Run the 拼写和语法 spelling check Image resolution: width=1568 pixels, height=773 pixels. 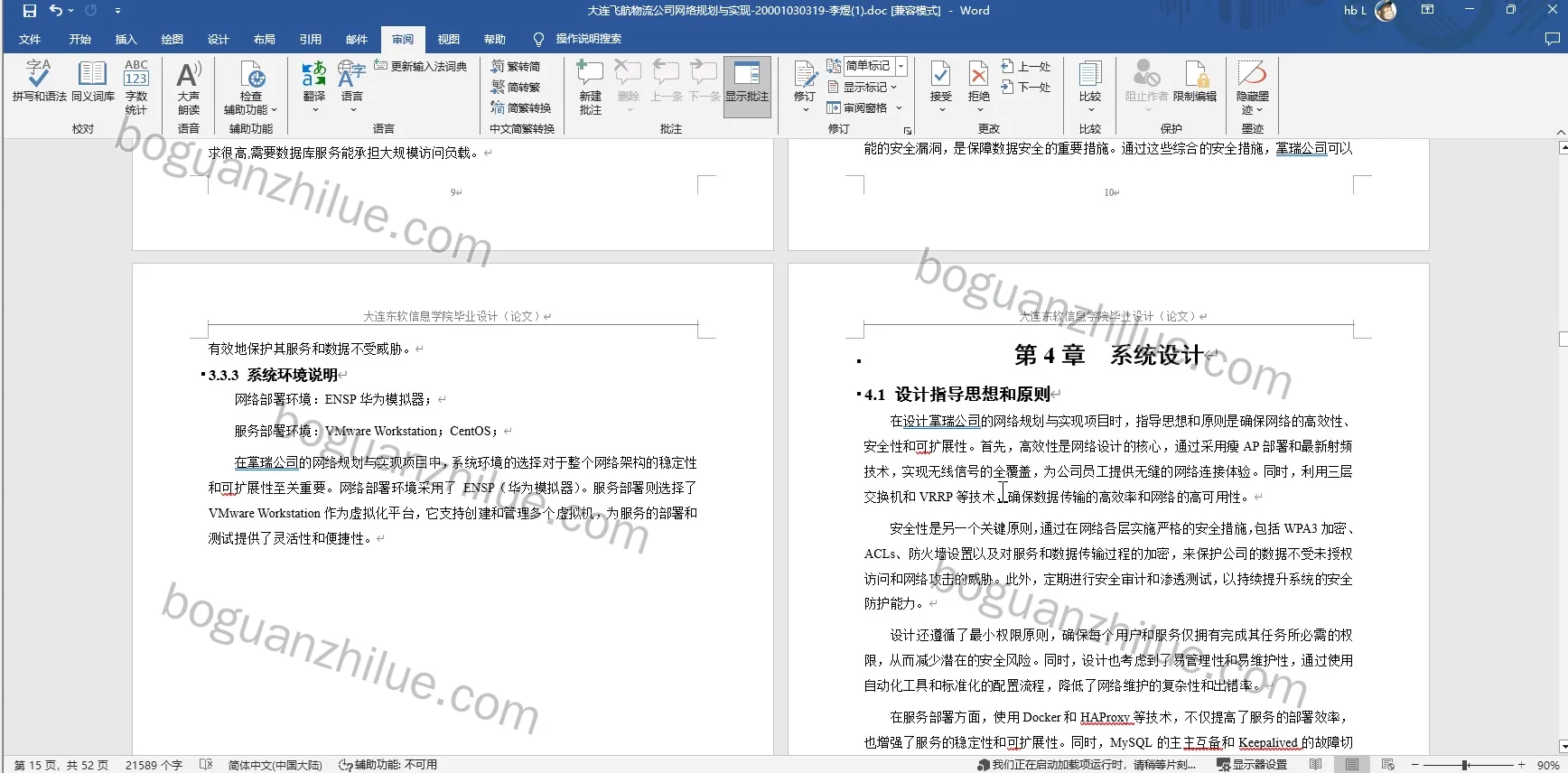(x=39, y=80)
